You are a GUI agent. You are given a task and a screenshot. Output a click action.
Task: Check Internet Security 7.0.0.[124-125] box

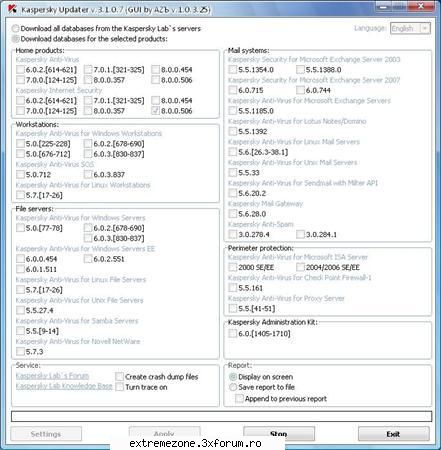(x=20, y=111)
